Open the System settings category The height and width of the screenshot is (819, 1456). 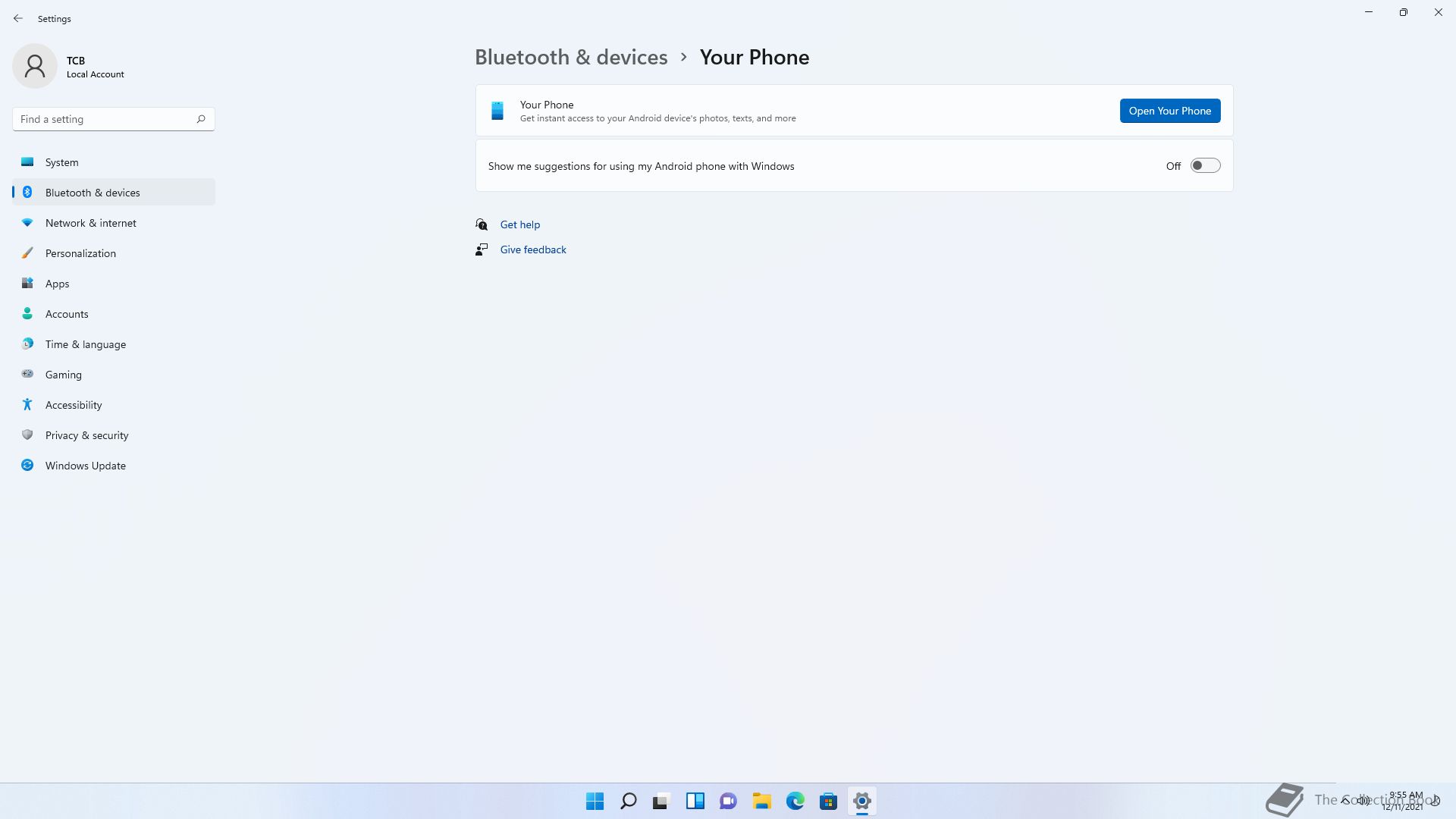[114, 162]
